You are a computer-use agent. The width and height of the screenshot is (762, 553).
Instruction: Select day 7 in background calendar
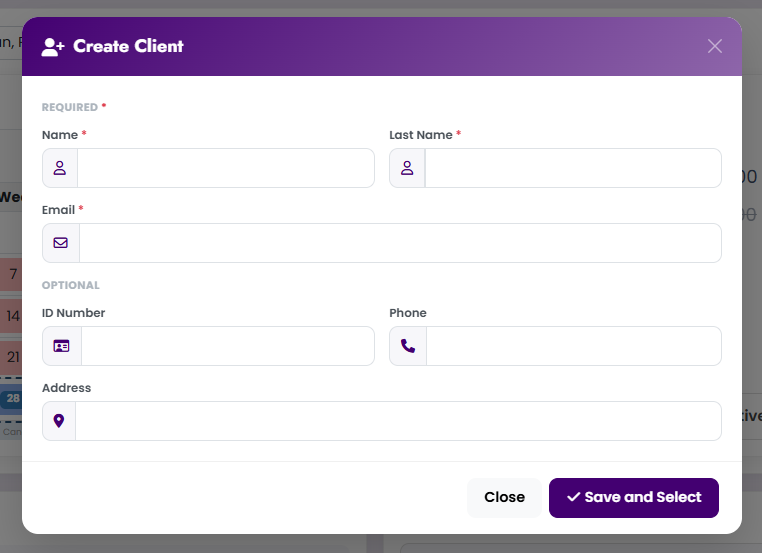coord(12,274)
